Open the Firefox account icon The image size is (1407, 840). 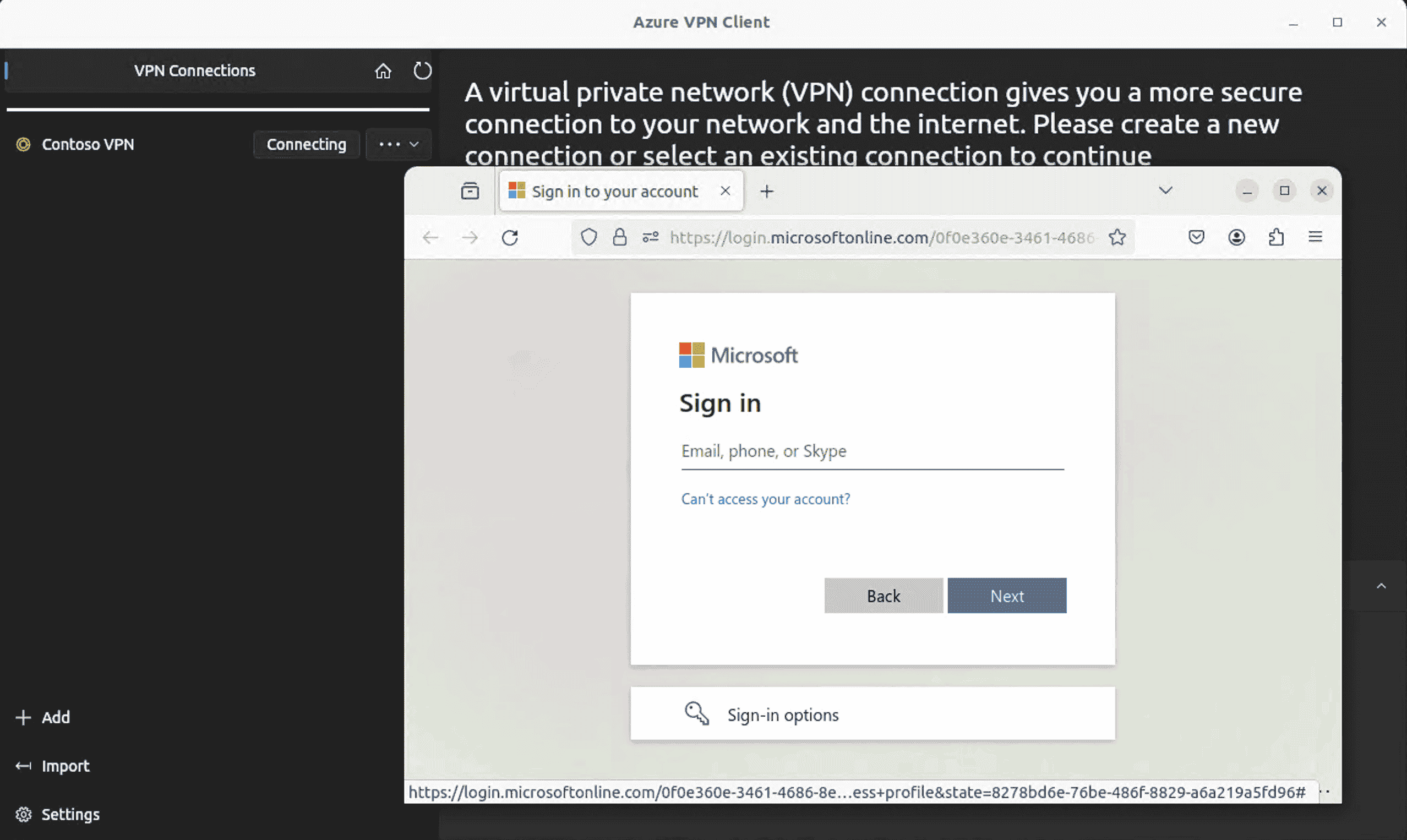(x=1236, y=237)
